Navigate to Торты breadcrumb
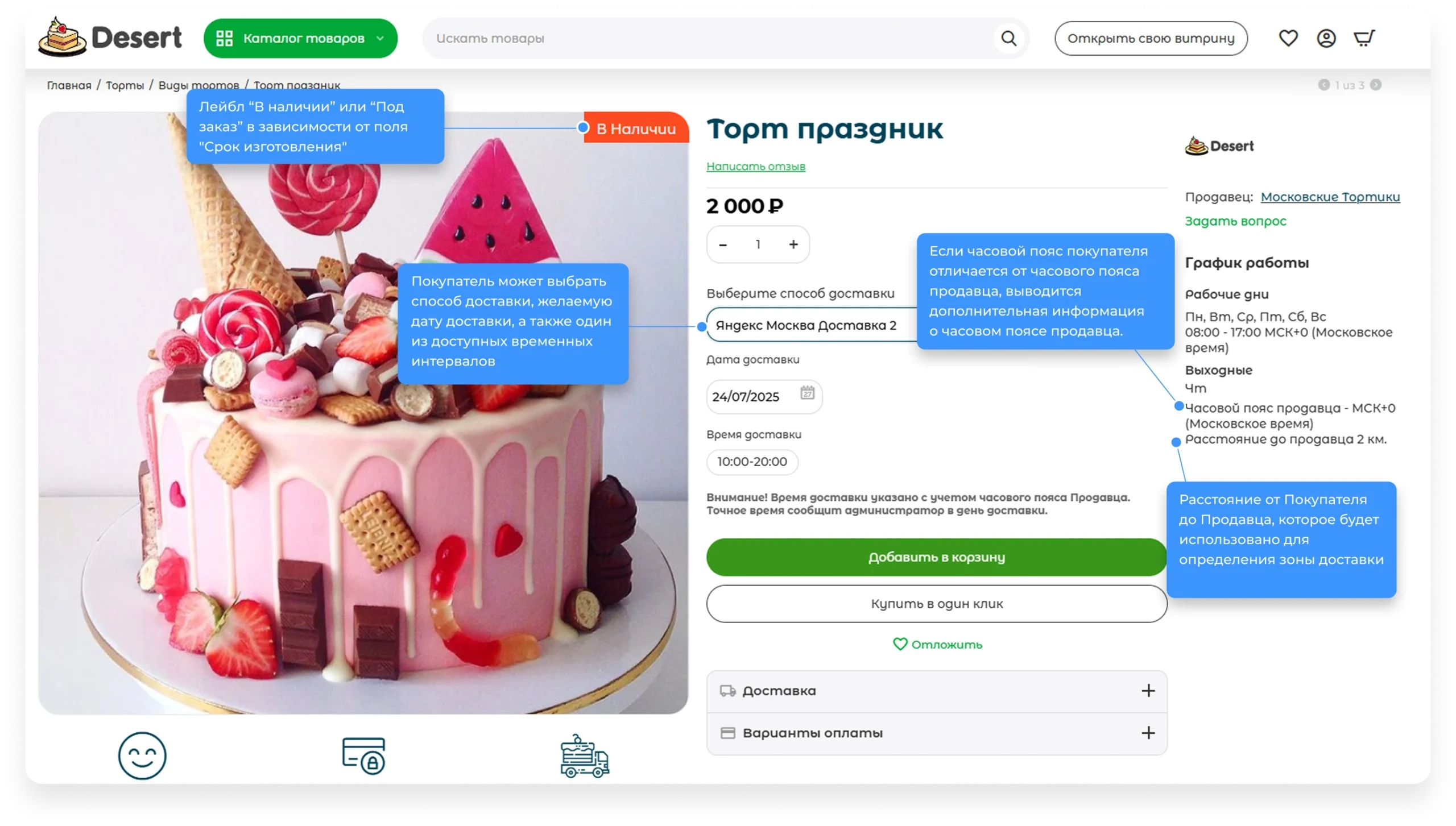The image size is (1456, 826). tap(125, 85)
